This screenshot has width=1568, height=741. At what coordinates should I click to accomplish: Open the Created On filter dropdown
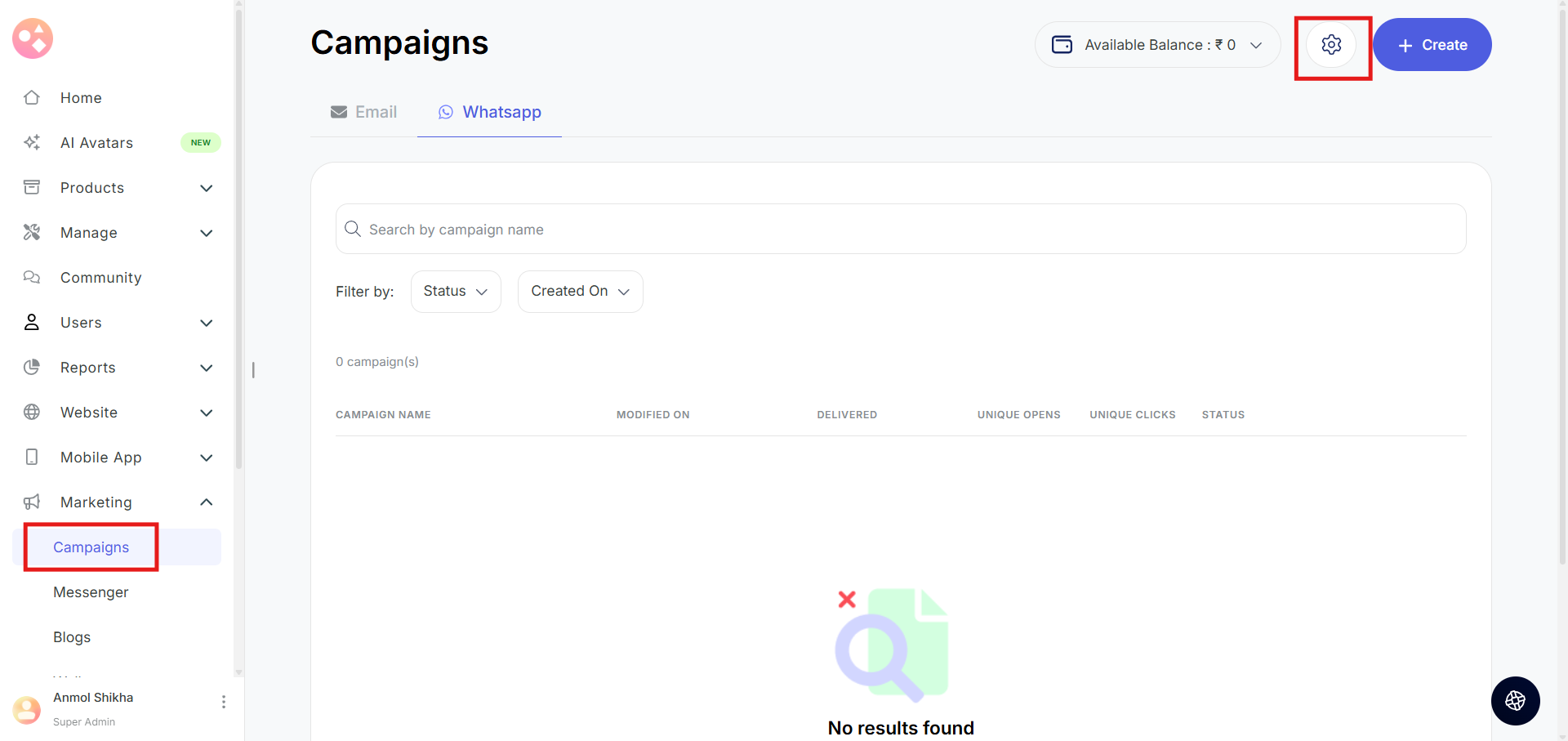click(580, 292)
